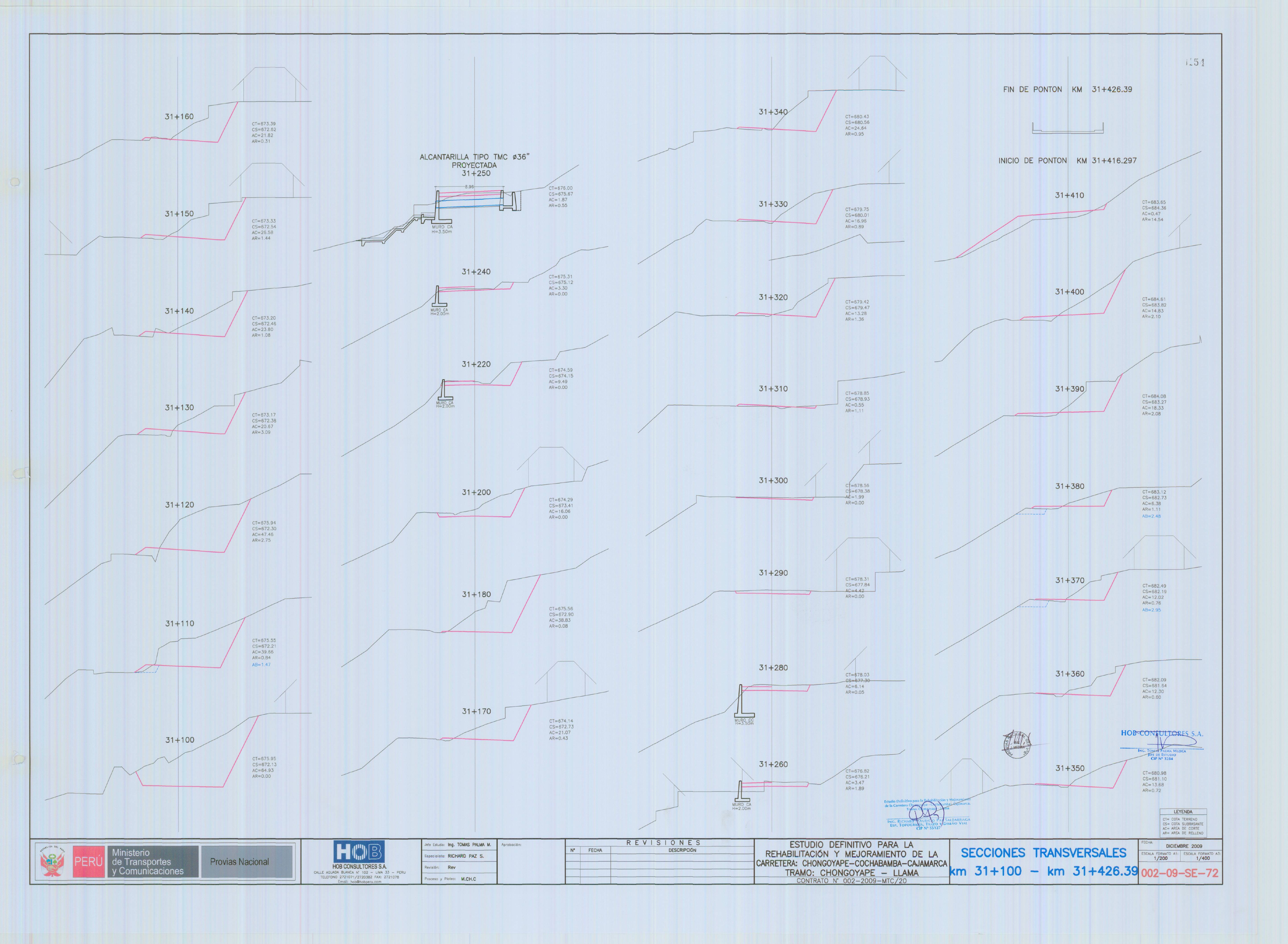Screen dimensions: 1288x944
Task: Select the ALCANTARILLA TIPO TMC ø36" label
Action: point(474,157)
